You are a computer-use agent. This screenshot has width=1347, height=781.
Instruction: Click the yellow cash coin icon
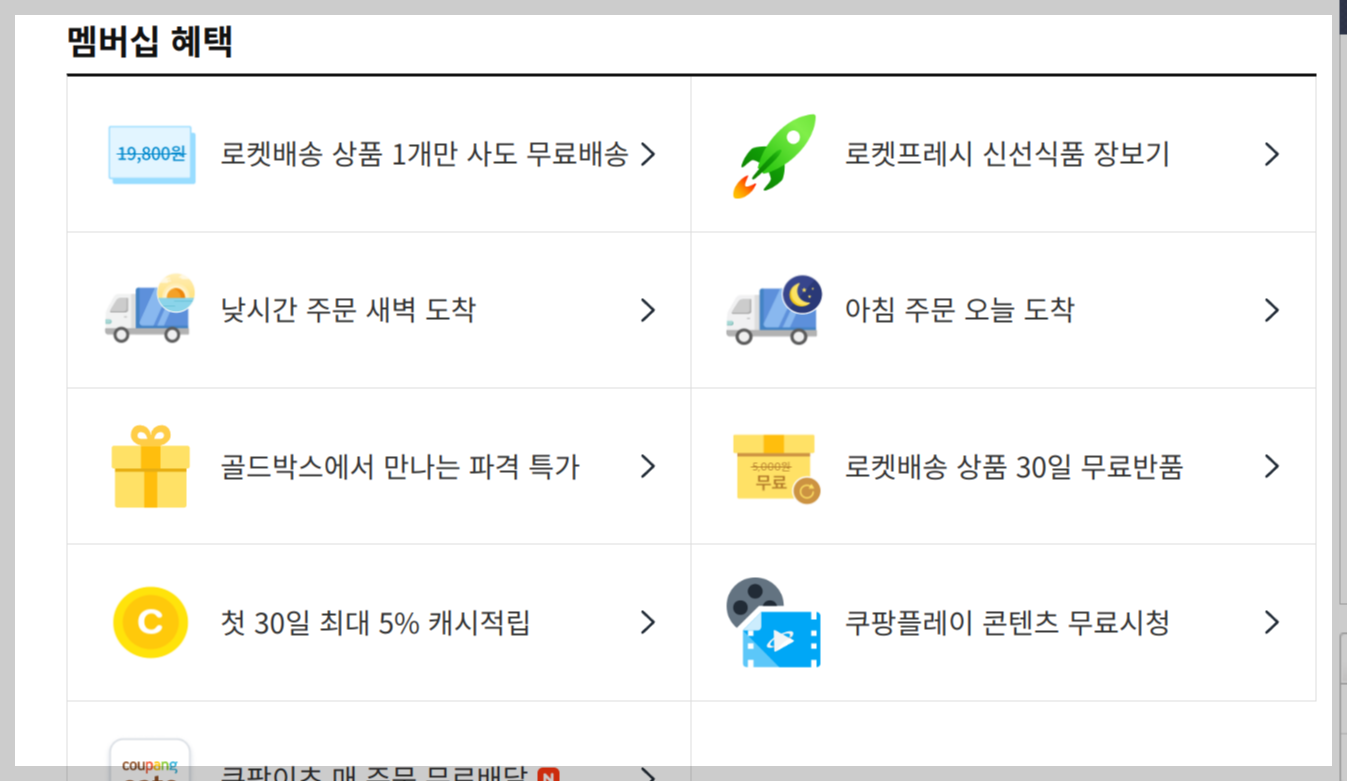(150, 623)
